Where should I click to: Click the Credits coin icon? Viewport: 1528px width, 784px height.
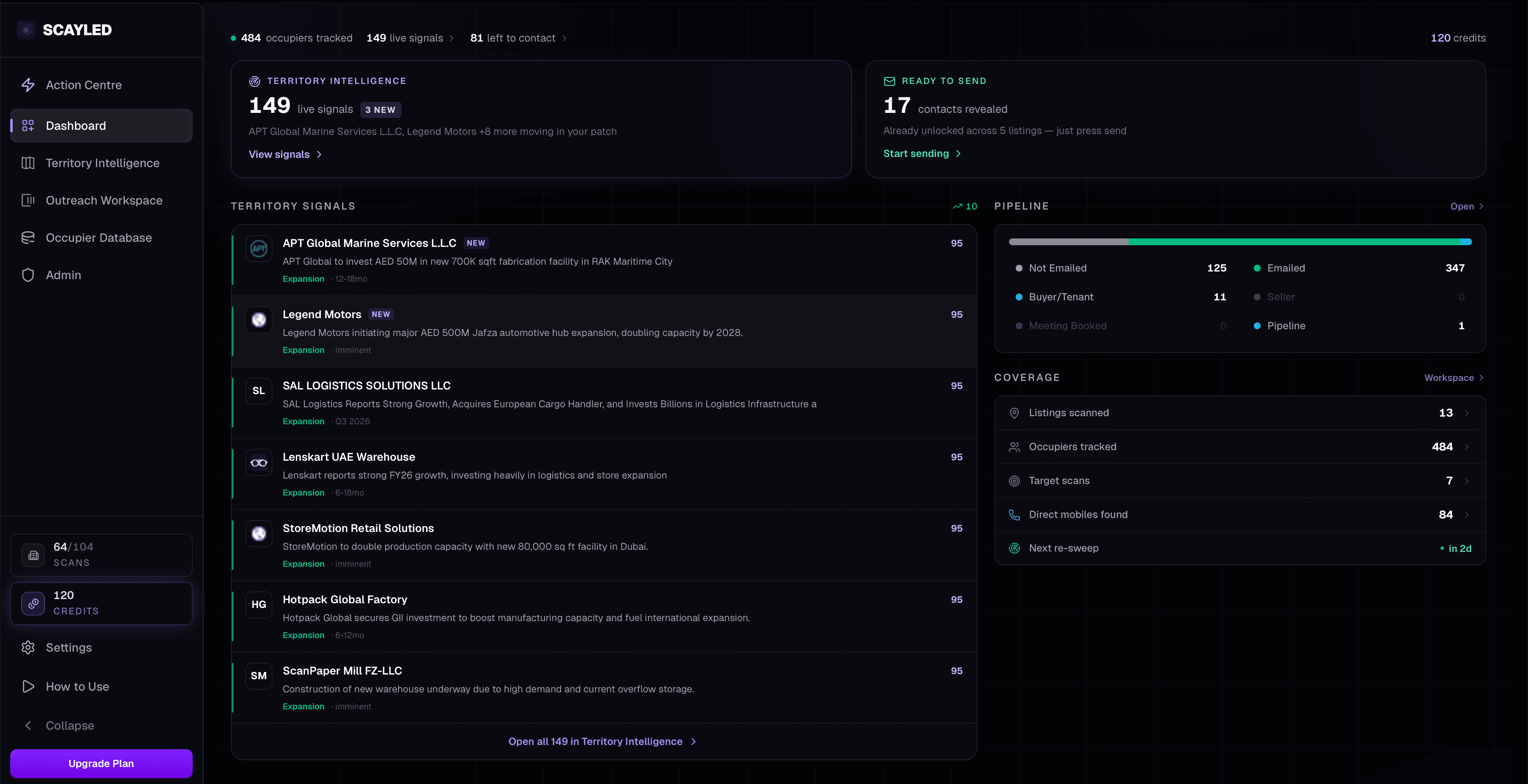click(33, 603)
